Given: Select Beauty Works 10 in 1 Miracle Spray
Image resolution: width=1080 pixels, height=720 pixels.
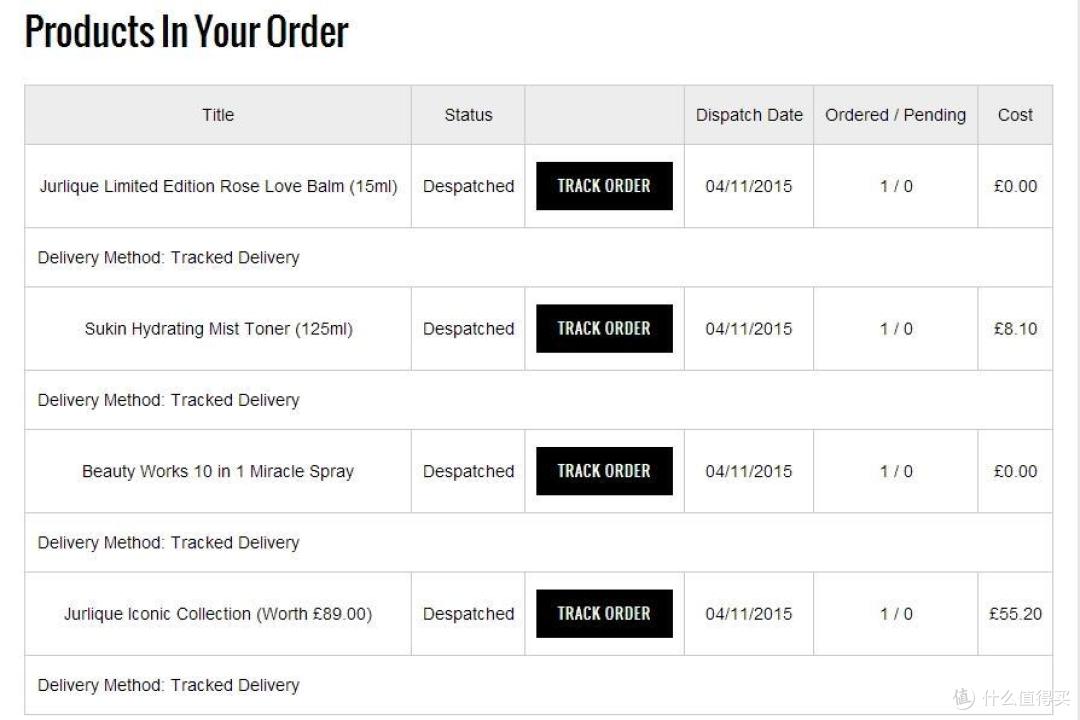Looking at the screenshot, I should pos(218,471).
